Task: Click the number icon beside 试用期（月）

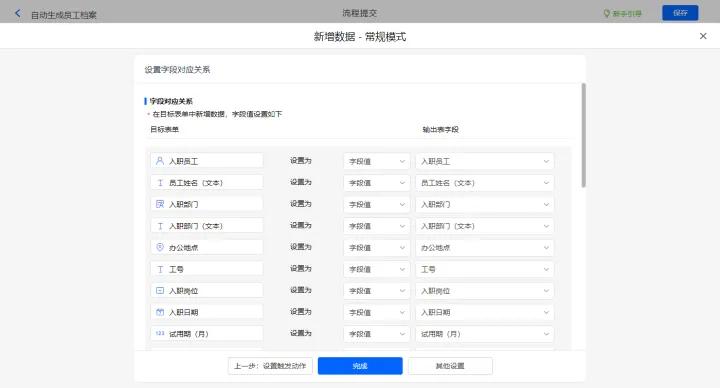Action: 160,333
